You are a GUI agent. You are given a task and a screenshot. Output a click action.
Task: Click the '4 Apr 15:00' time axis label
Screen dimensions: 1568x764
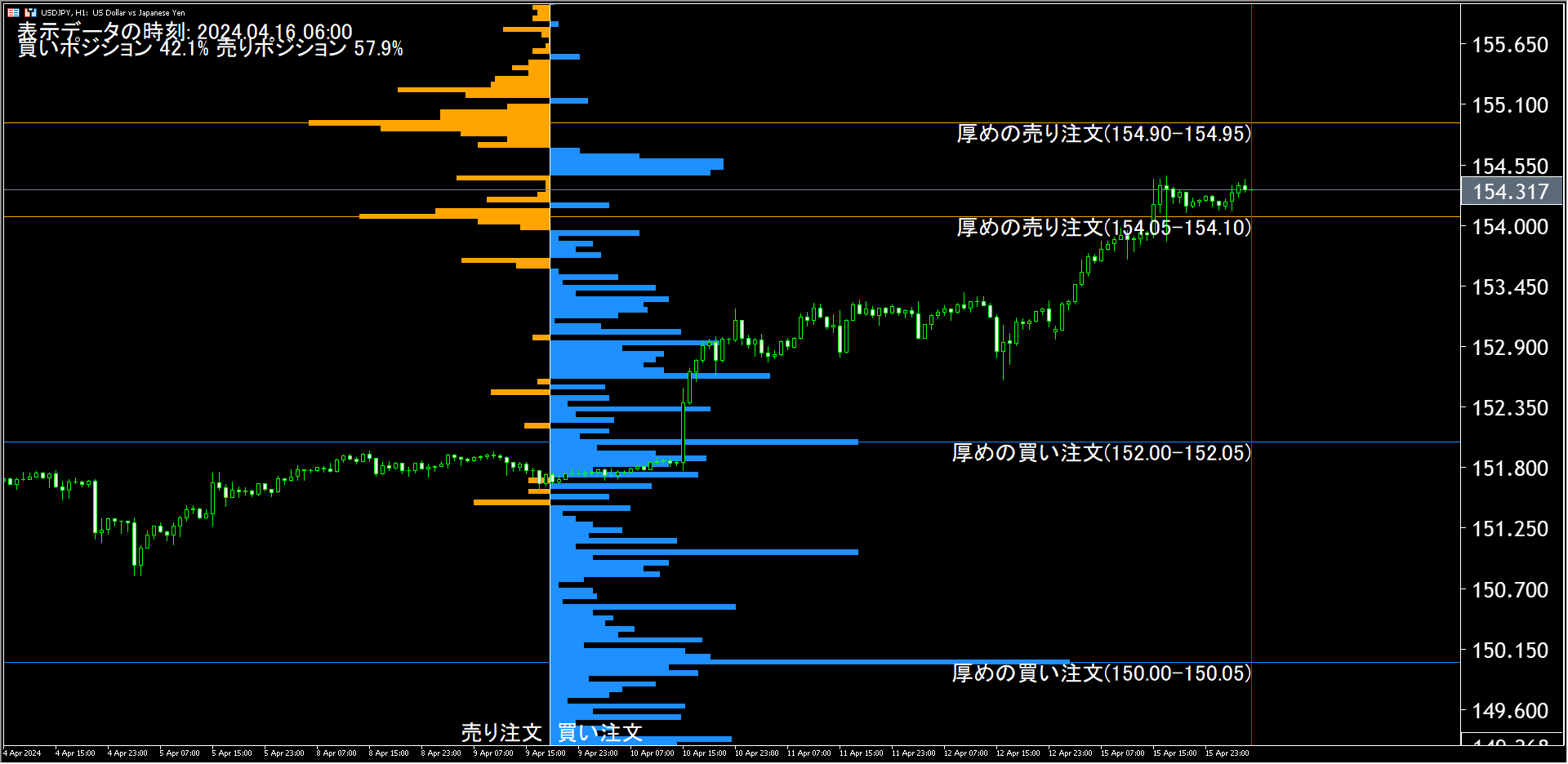point(75,753)
